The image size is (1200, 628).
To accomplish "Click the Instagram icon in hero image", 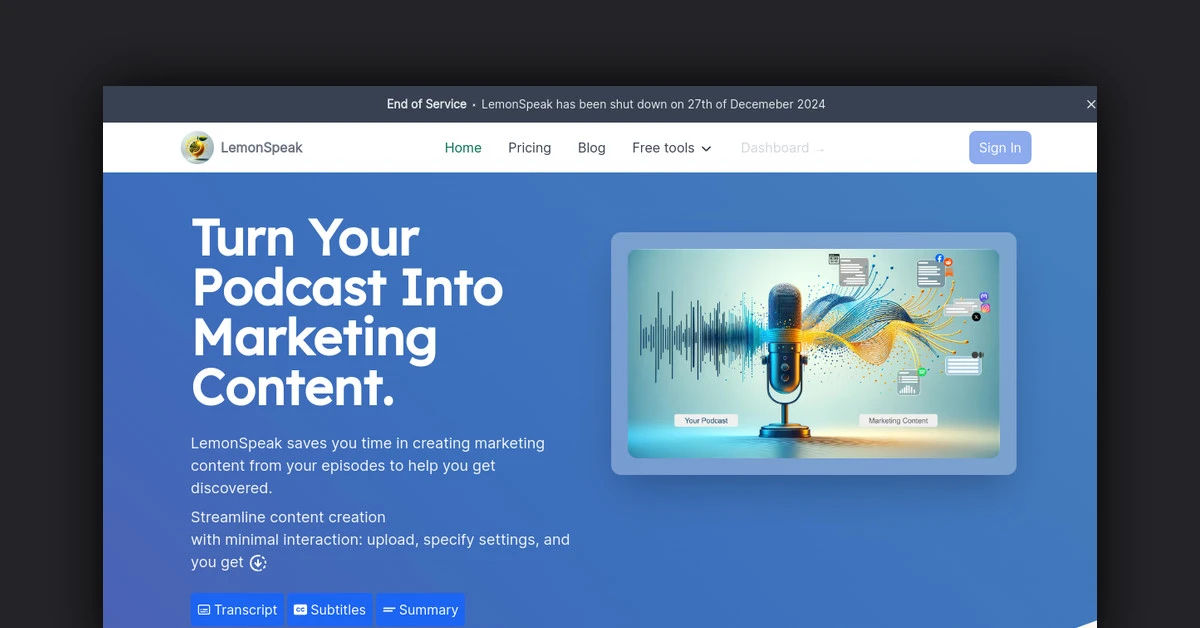I will 985,308.
